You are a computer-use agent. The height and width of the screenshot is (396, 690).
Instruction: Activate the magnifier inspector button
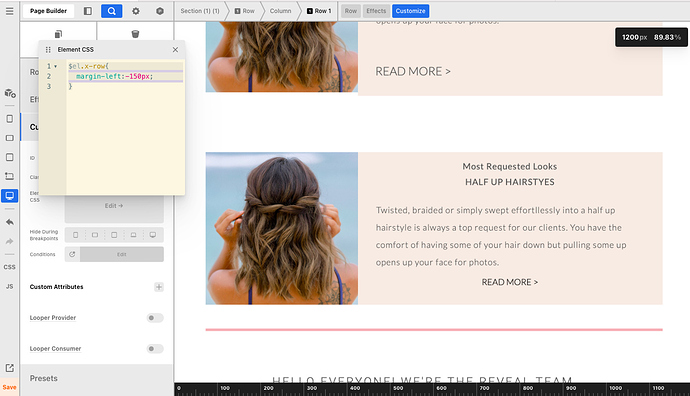(111, 11)
